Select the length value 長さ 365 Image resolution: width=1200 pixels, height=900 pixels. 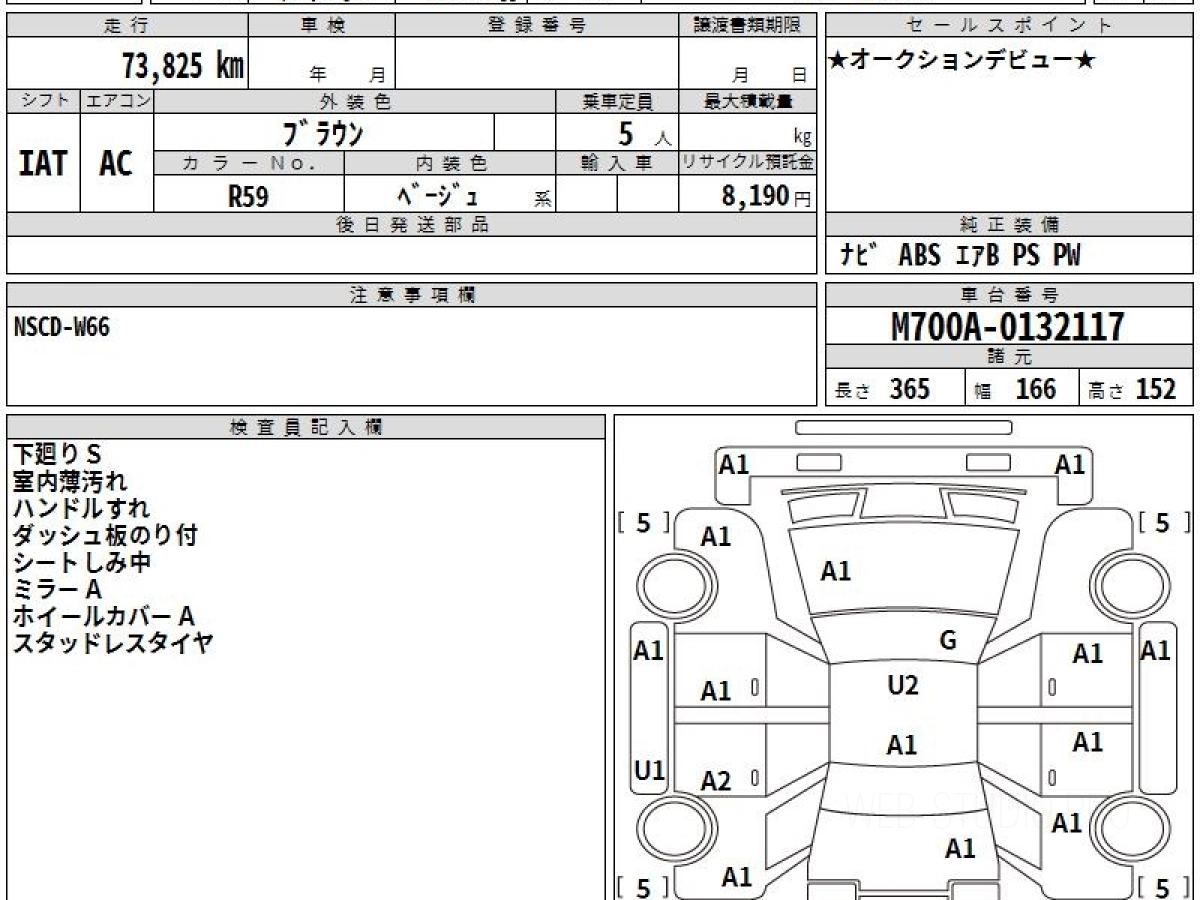coord(883,389)
